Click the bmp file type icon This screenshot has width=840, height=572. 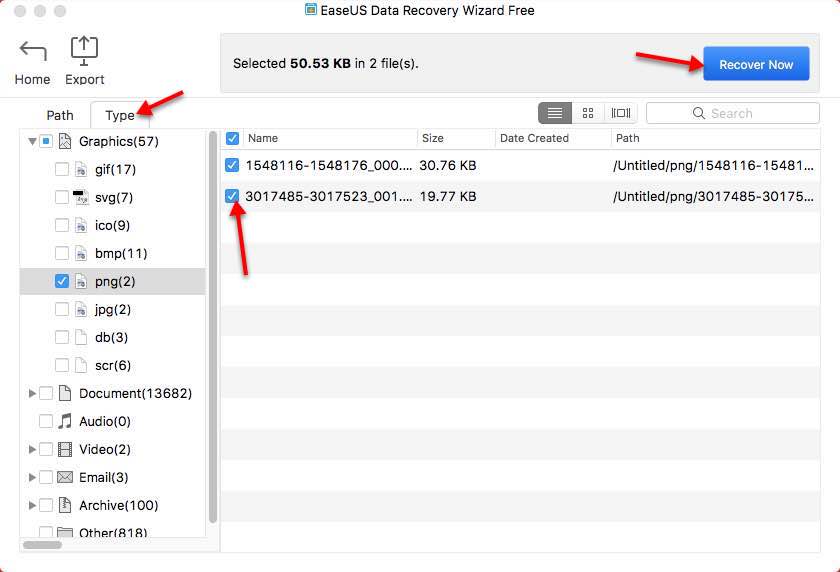pyautogui.click(x=81, y=253)
